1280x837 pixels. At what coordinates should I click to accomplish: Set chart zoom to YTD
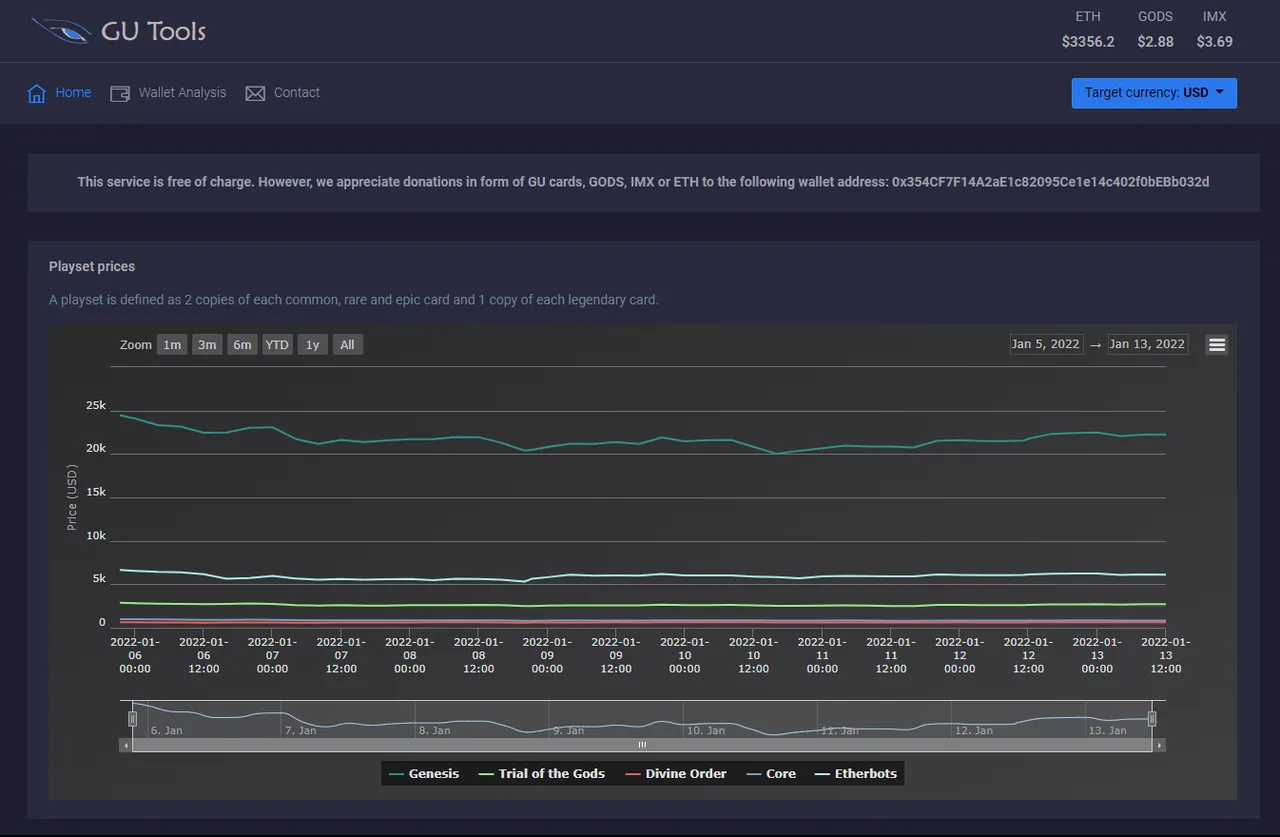click(x=277, y=345)
